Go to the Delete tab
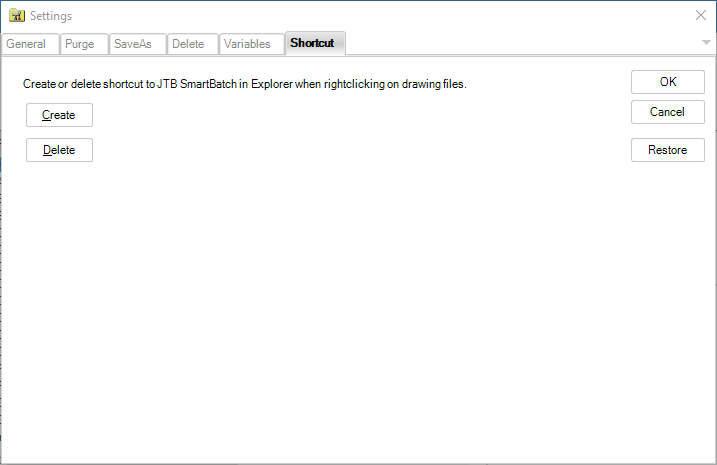717x465 pixels. 193,44
